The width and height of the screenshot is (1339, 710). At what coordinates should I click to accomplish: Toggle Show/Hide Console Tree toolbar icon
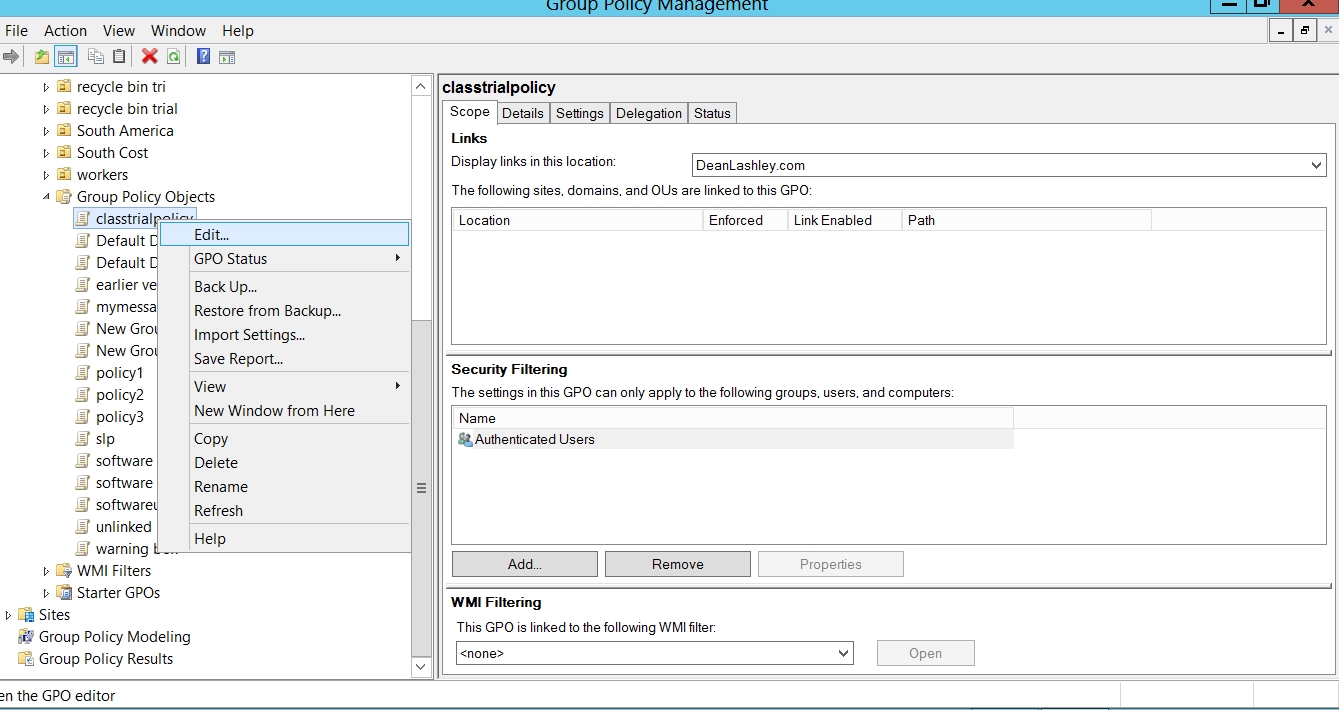coord(66,57)
